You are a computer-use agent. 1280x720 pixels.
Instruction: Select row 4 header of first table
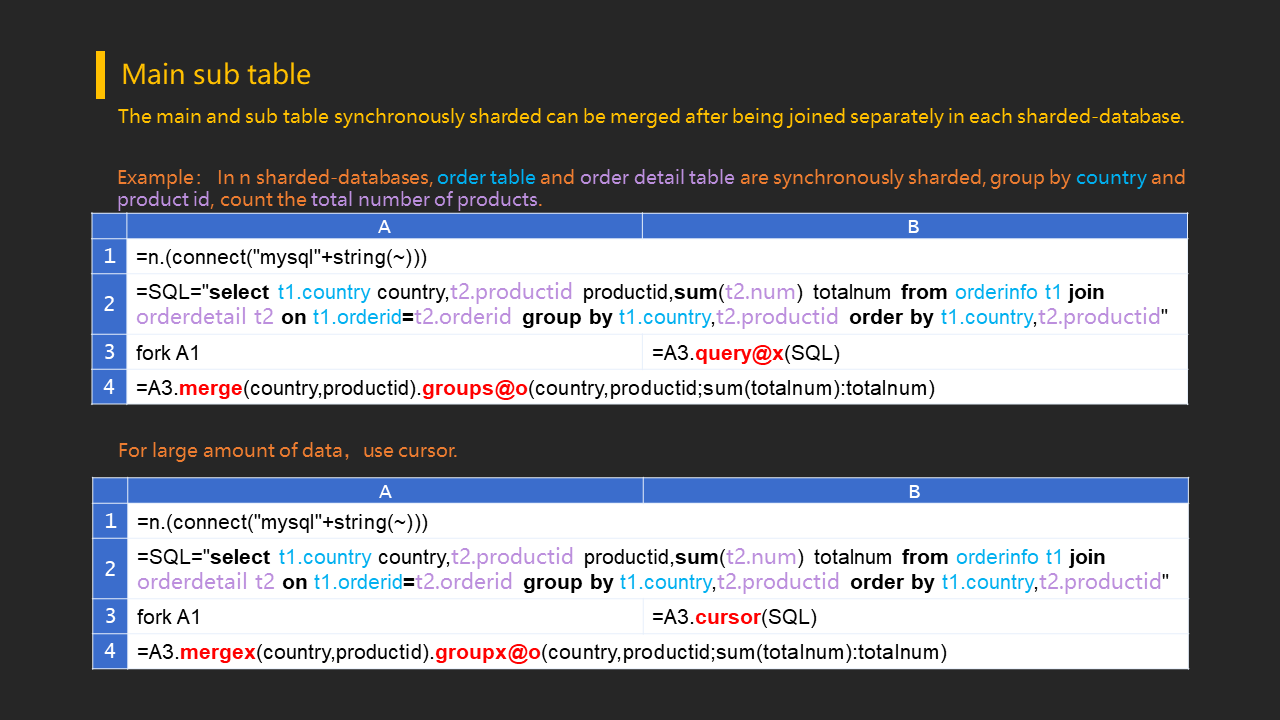109,387
